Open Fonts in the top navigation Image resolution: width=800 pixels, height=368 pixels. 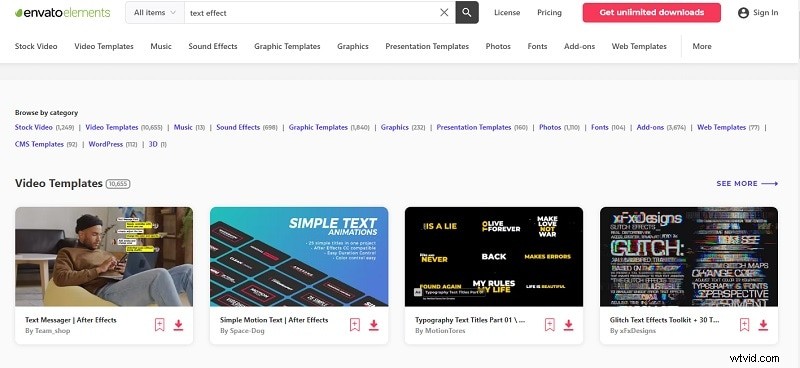537,46
